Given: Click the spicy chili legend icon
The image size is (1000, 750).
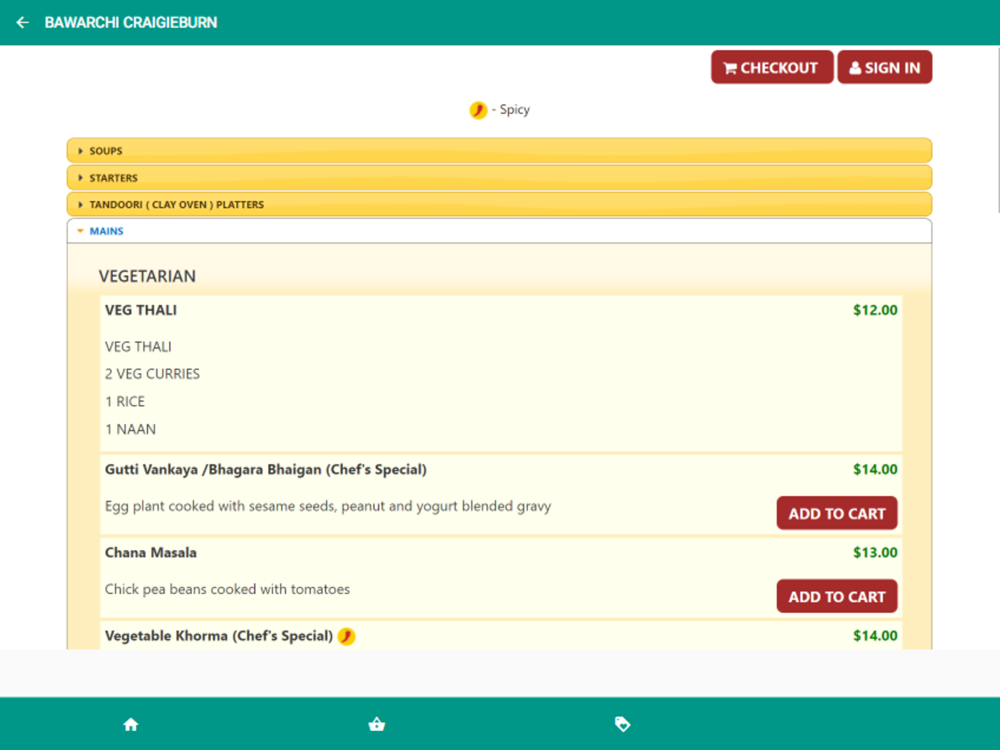Looking at the screenshot, I should tap(478, 110).
